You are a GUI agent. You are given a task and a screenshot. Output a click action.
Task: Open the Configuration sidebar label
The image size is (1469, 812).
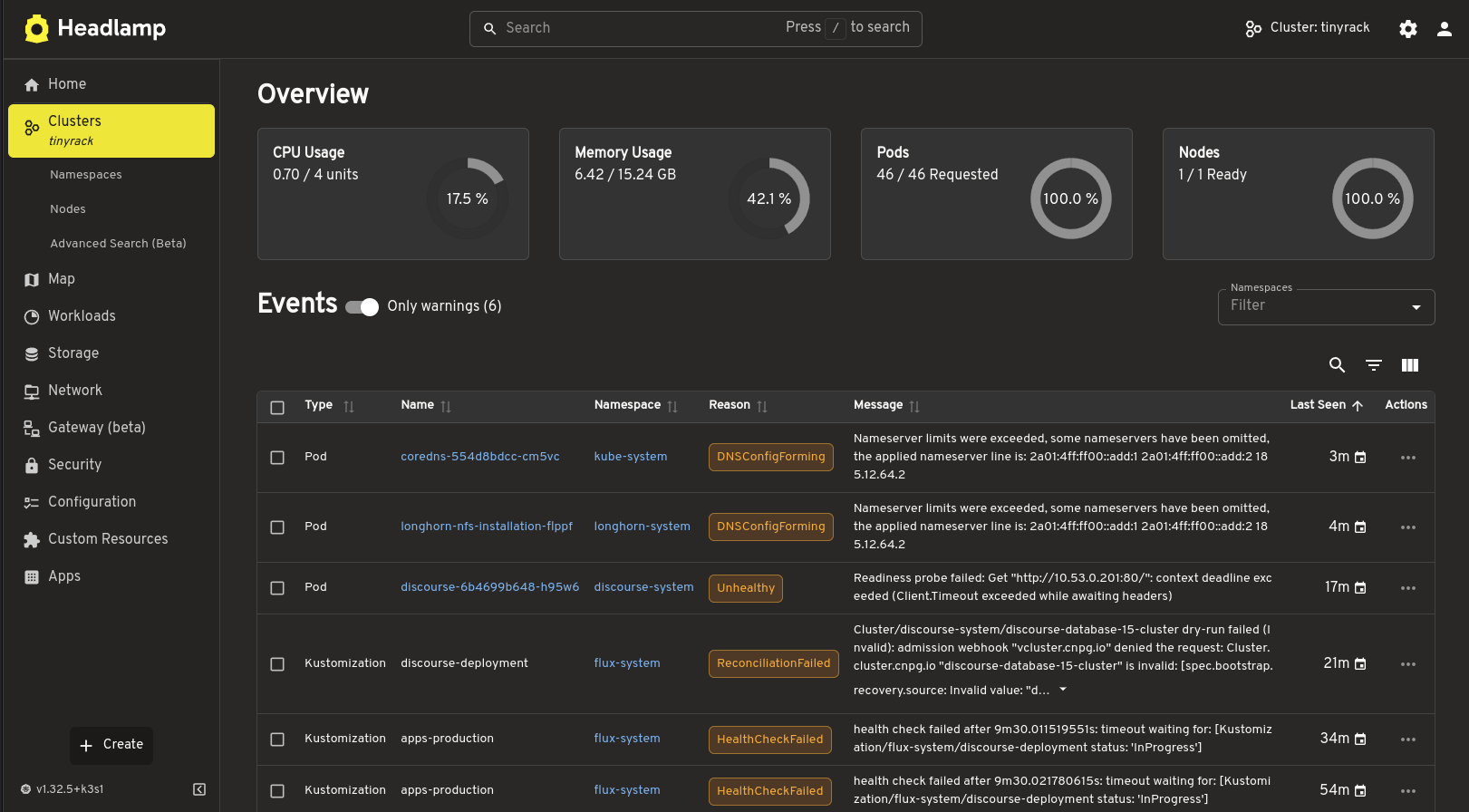click(x=92, y=502)
